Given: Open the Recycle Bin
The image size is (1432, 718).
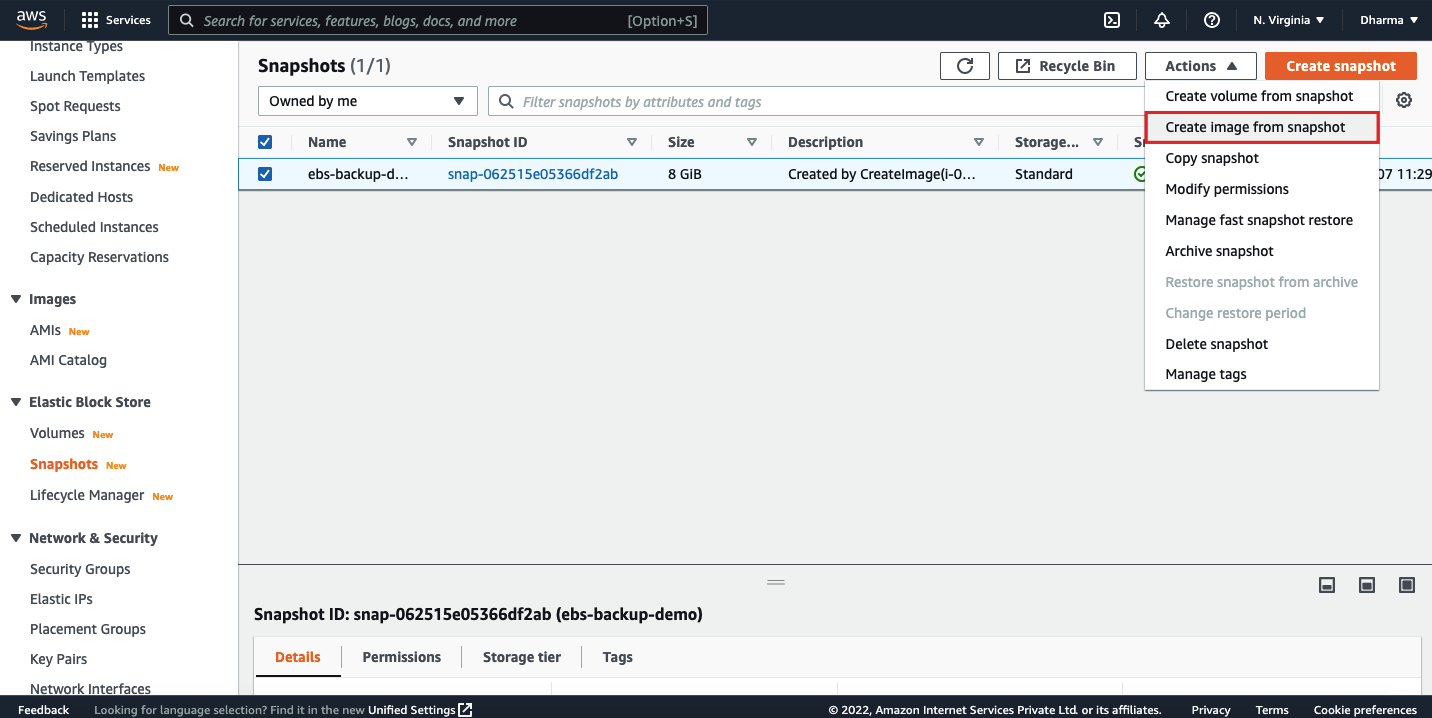Looking at the screenshot, I should coord(1067,66).
